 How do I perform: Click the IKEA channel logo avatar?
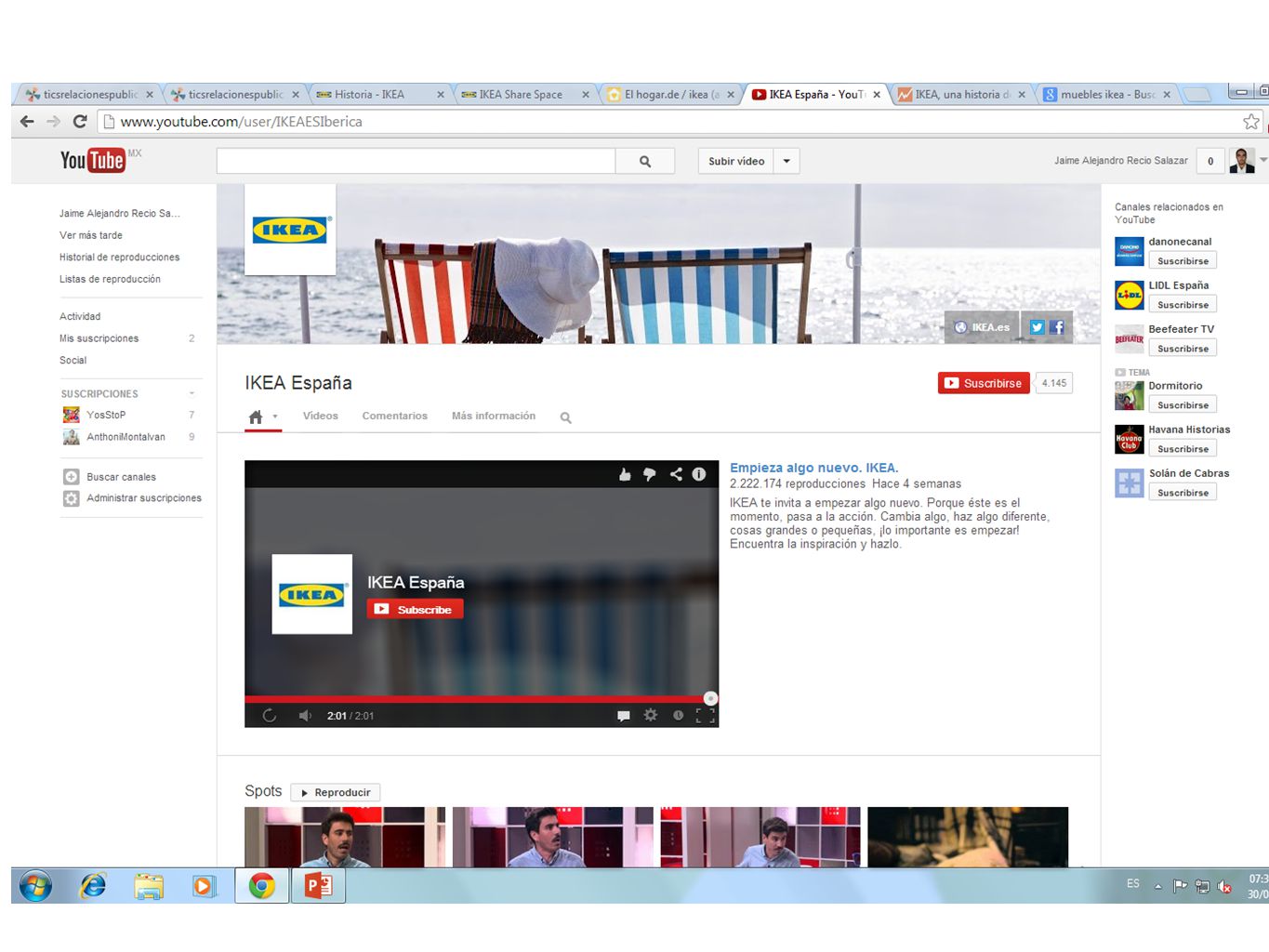[290, 230]
